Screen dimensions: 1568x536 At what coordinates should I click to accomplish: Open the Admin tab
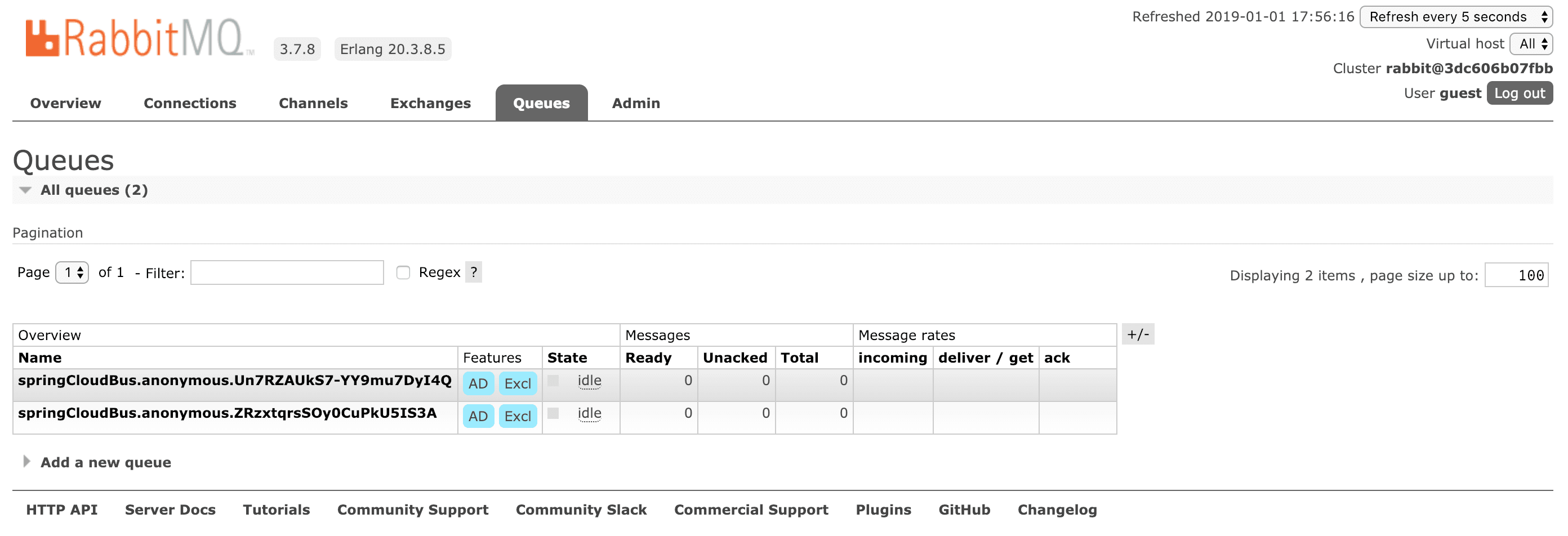[635, 104]
